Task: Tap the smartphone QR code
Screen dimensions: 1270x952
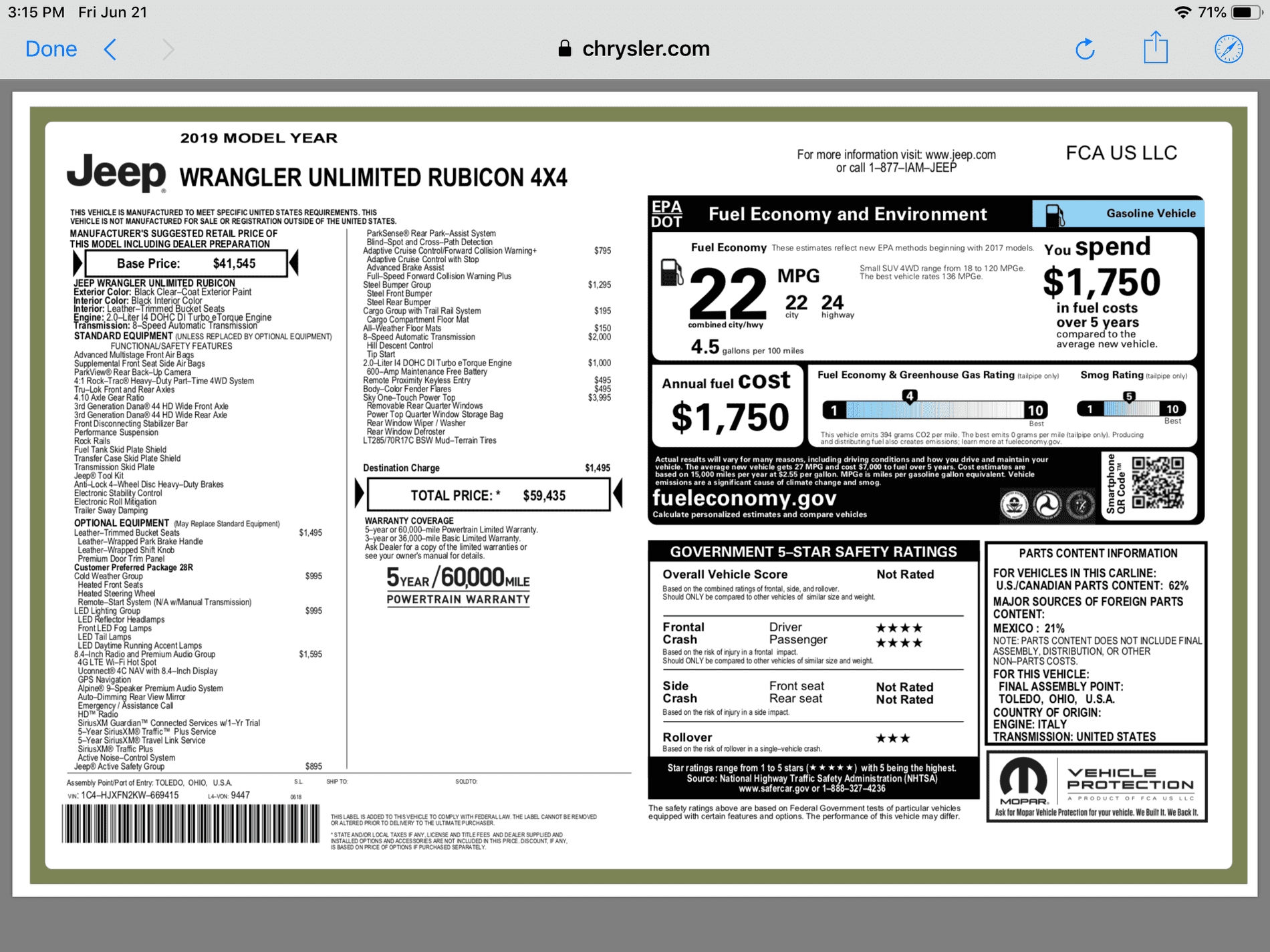Action: coord(1158,483)
